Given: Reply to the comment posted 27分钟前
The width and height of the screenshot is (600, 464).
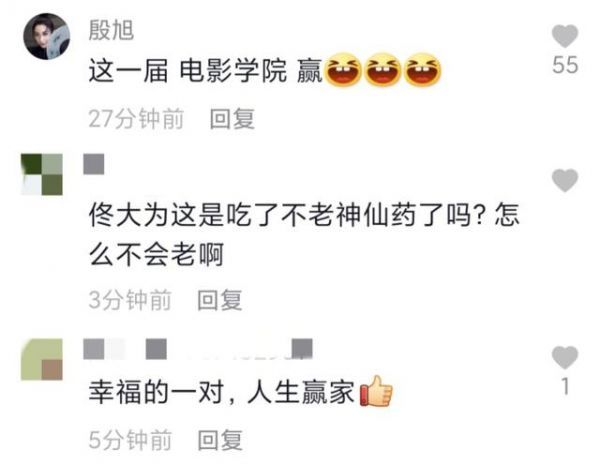Looking at the screenshot, I should tap(232, 119).
